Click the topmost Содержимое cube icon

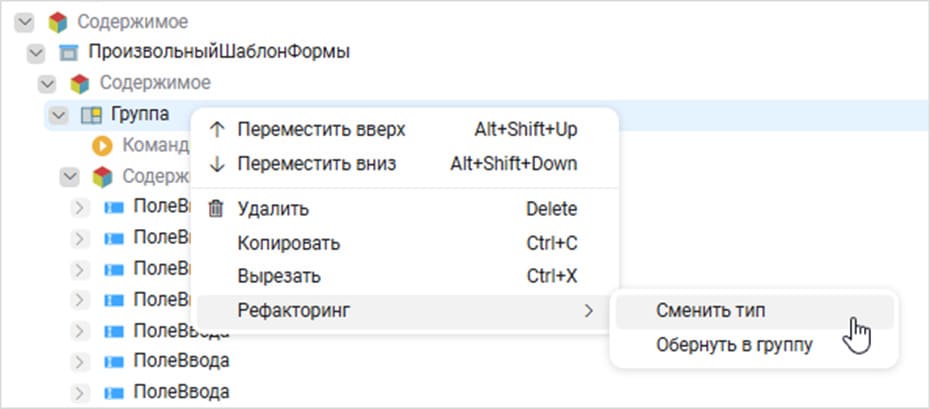pyautogui.click(x=58, y=21)
